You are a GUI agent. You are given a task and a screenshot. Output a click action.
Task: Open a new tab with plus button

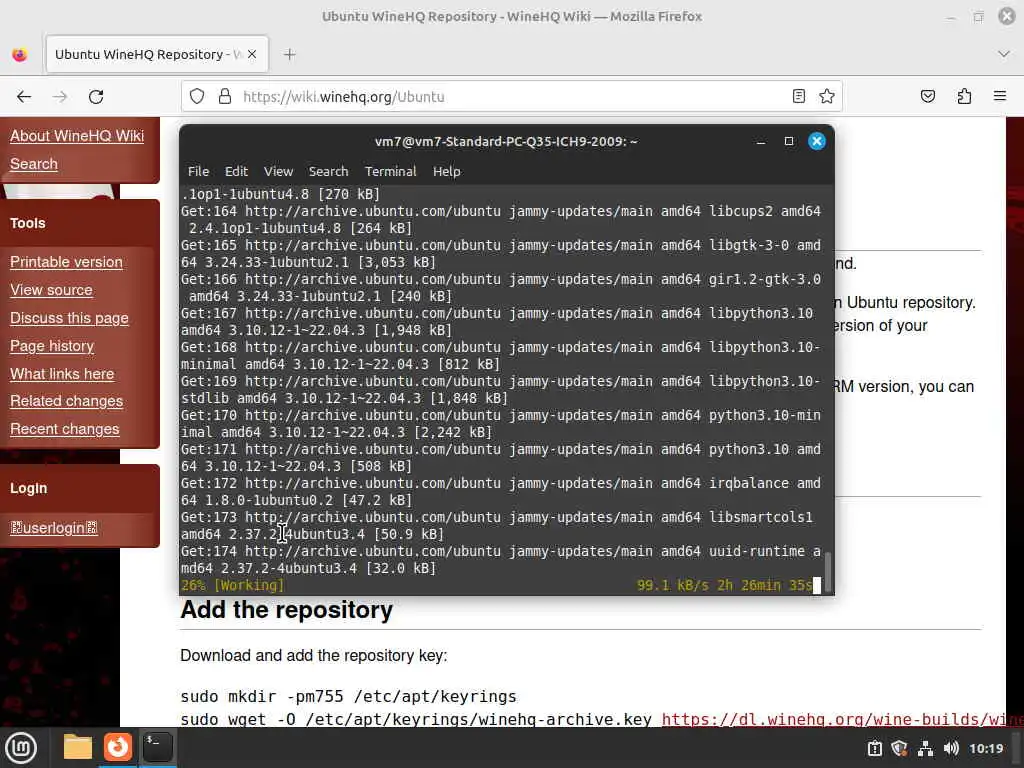289,55
